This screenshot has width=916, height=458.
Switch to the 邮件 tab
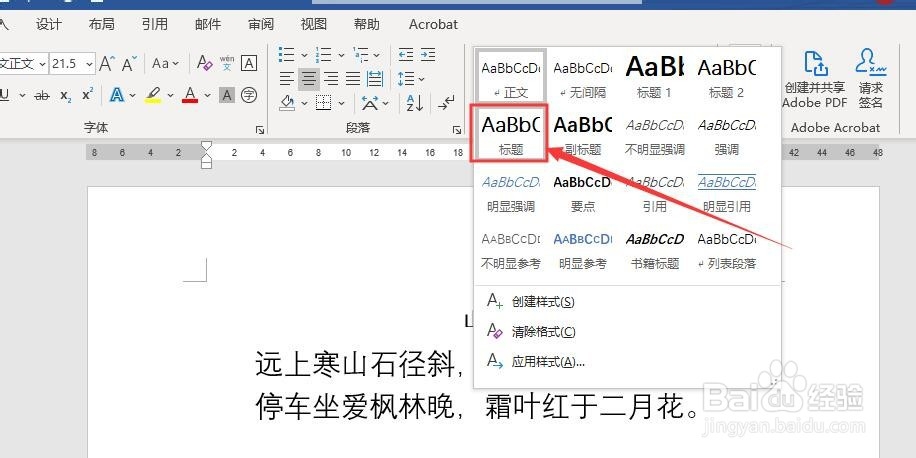[208, 24]
